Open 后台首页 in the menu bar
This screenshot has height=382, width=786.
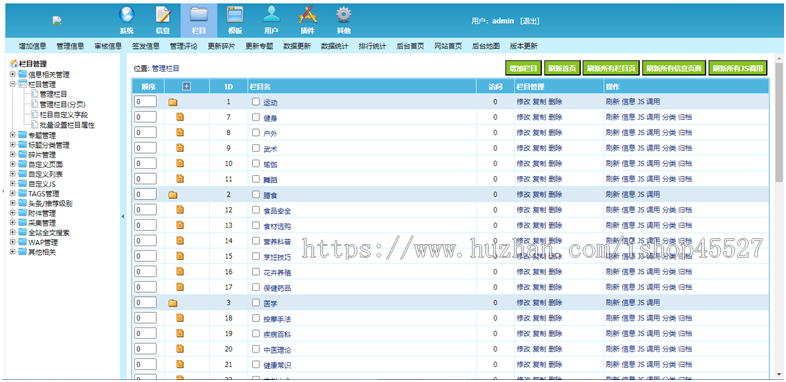tap(410, 46)
